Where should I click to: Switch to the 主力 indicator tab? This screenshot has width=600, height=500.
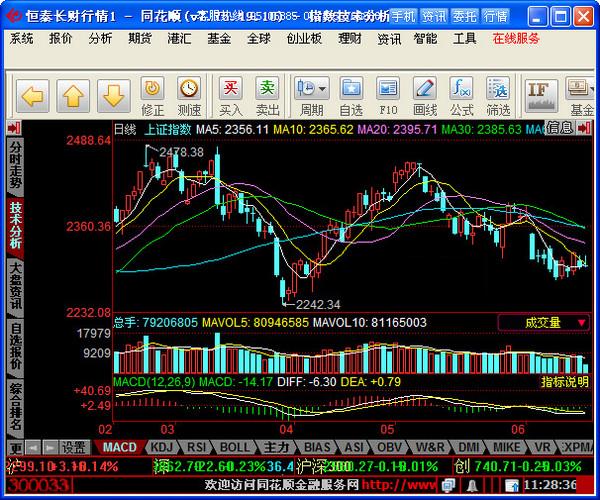click(x=276, y=447)
